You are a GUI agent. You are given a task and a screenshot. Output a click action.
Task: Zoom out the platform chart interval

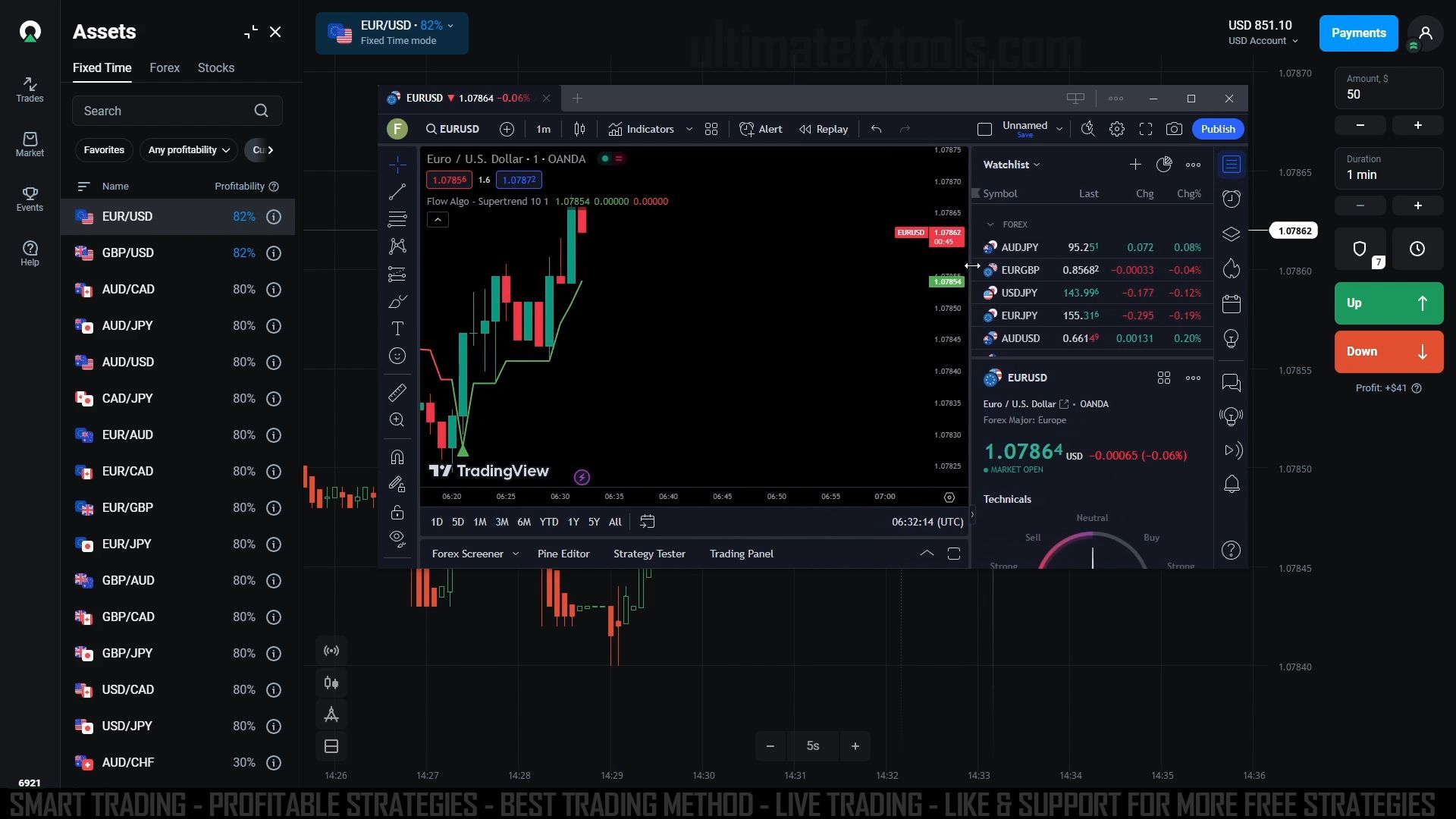[770, 746]
